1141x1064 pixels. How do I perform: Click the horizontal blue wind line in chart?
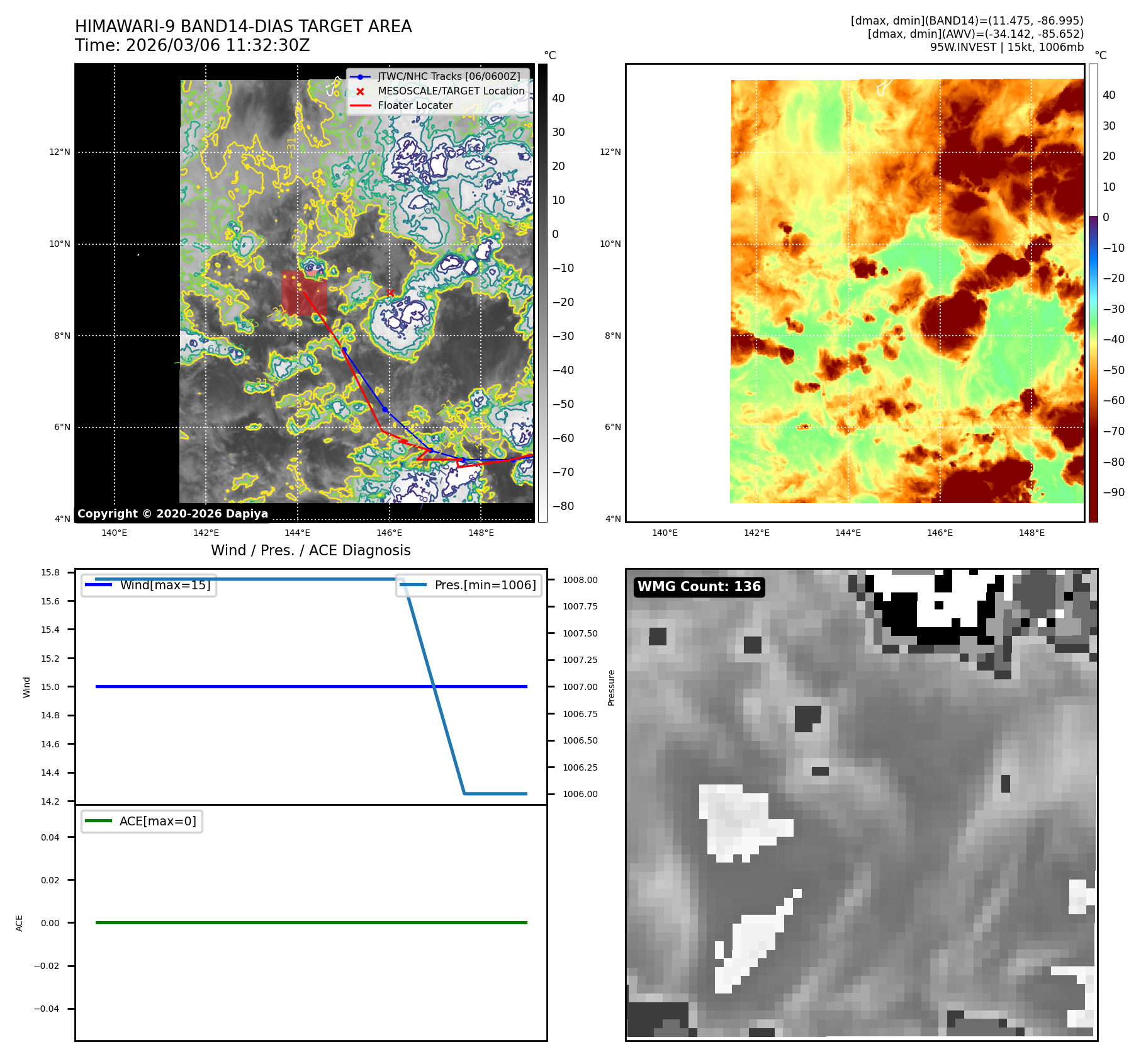tap(311, 686)
